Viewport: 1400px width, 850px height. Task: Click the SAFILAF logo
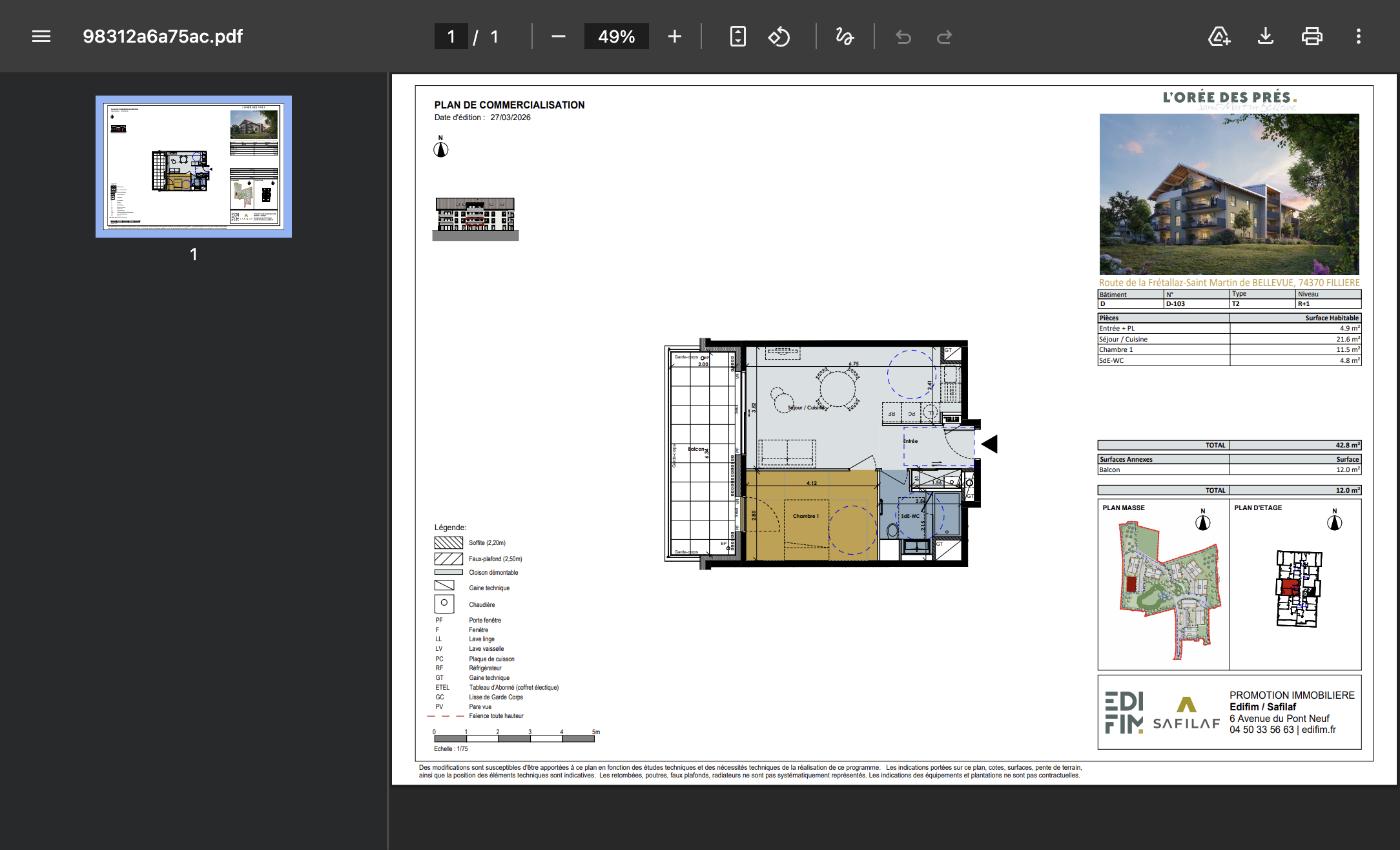point(1186,714)
